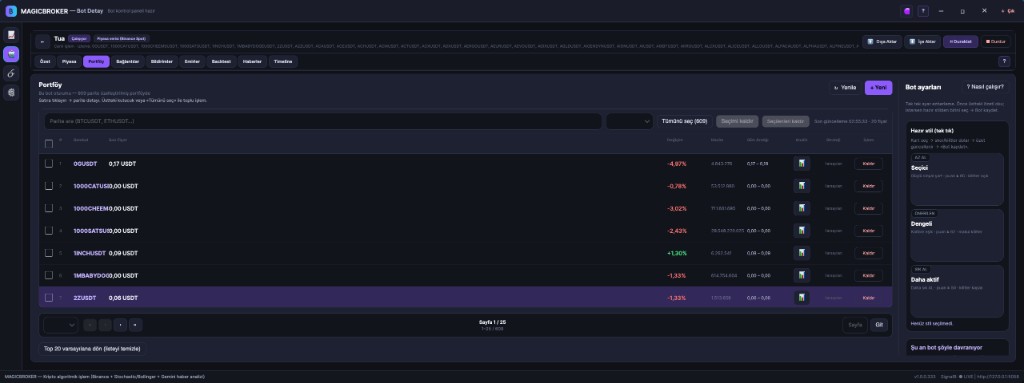Switch to the Özet tab
The height and width of the screenshot is (383, 1024).
point(44,61)
